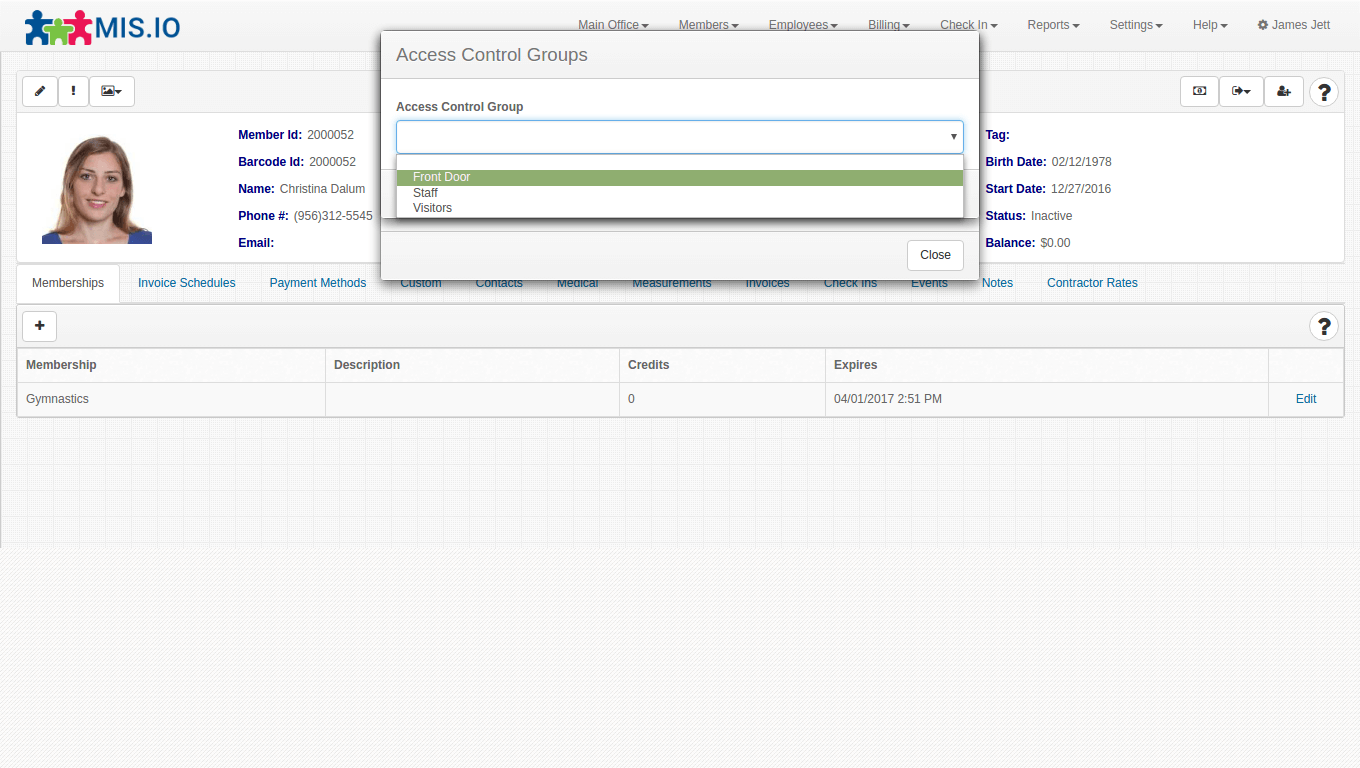Click the add person icon
The width and height of the screenshot is (1360, 768).
click(x=1284, y=91)
